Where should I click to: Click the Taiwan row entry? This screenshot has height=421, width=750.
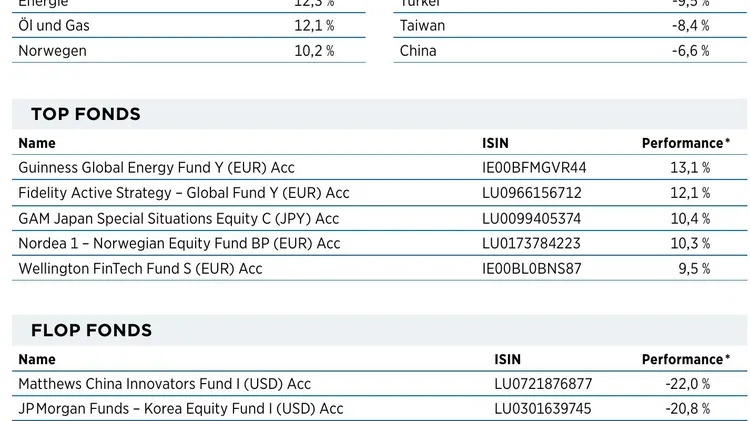click(570, 25)
